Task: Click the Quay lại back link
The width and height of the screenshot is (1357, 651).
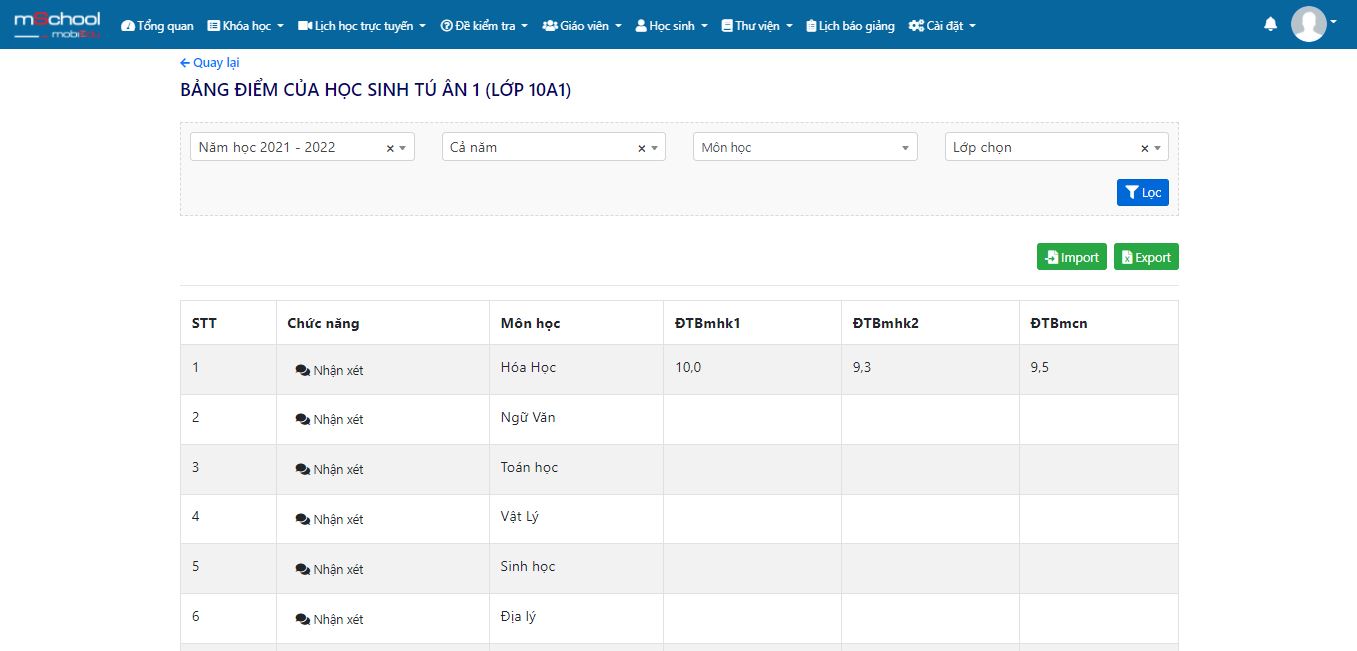Action: click(209, 63)
